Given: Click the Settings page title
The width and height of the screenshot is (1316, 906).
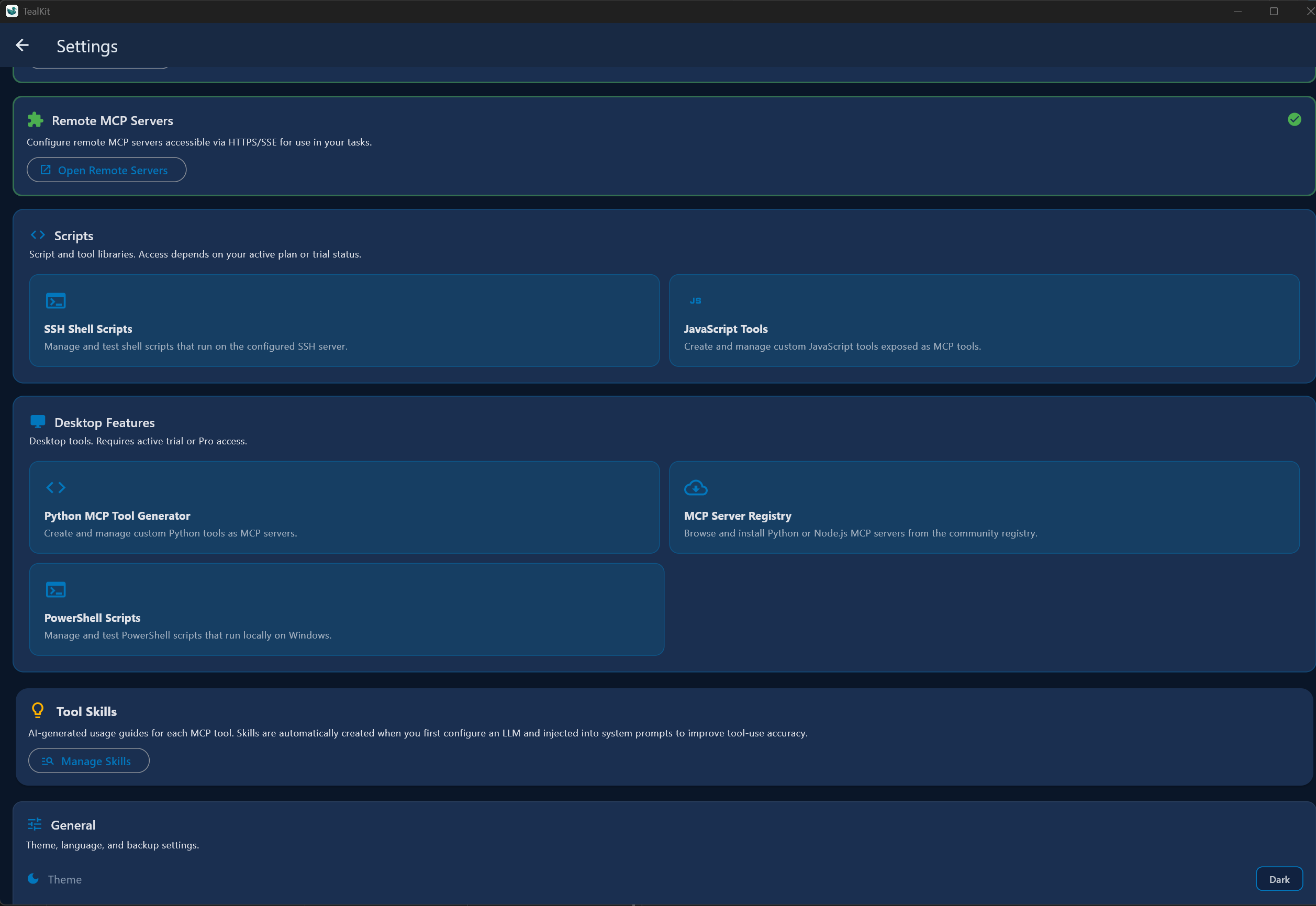Looking at the screenshot, I should (x=87, y=46).
